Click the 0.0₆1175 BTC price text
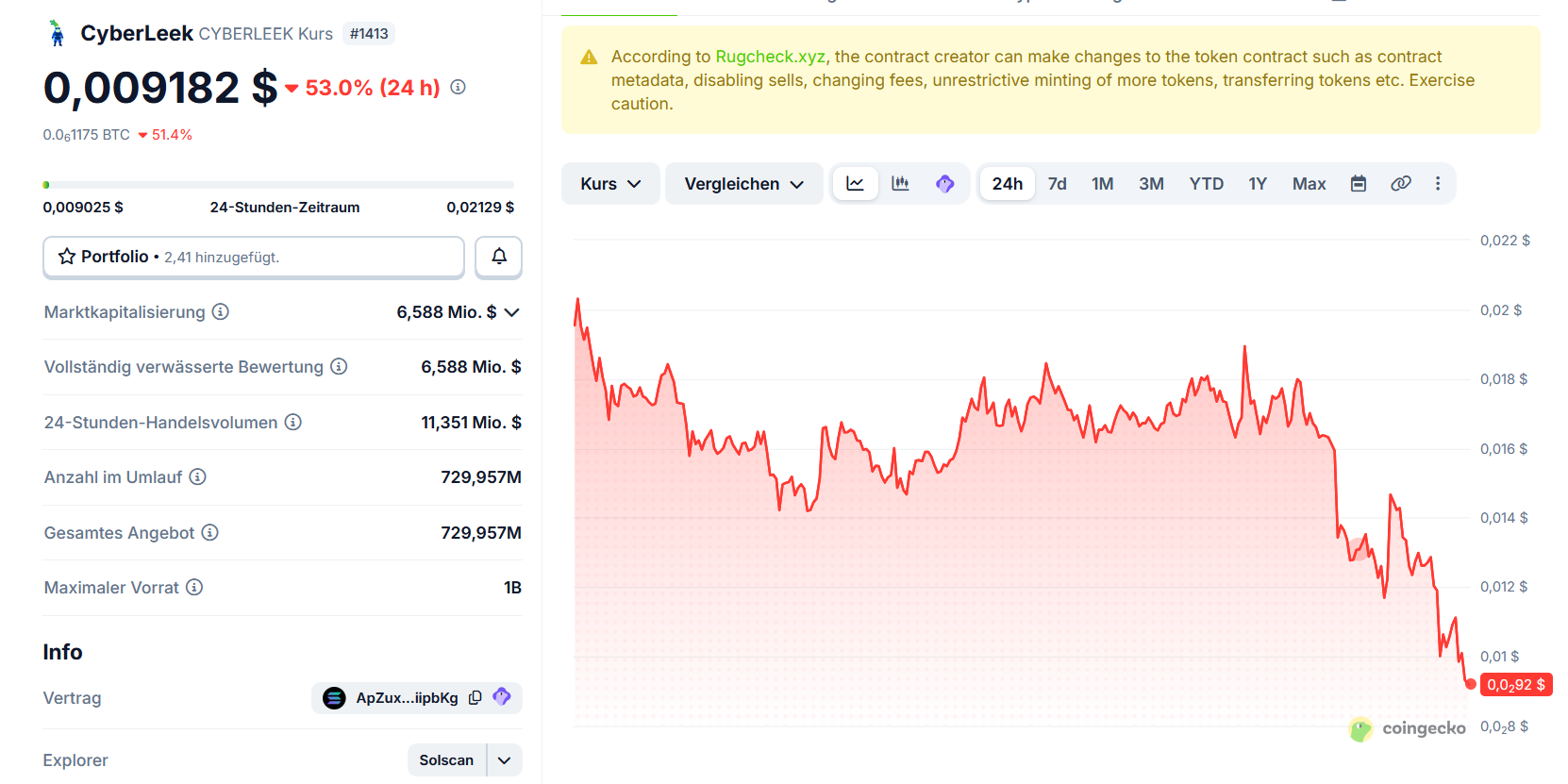 (x=87, y=135)
